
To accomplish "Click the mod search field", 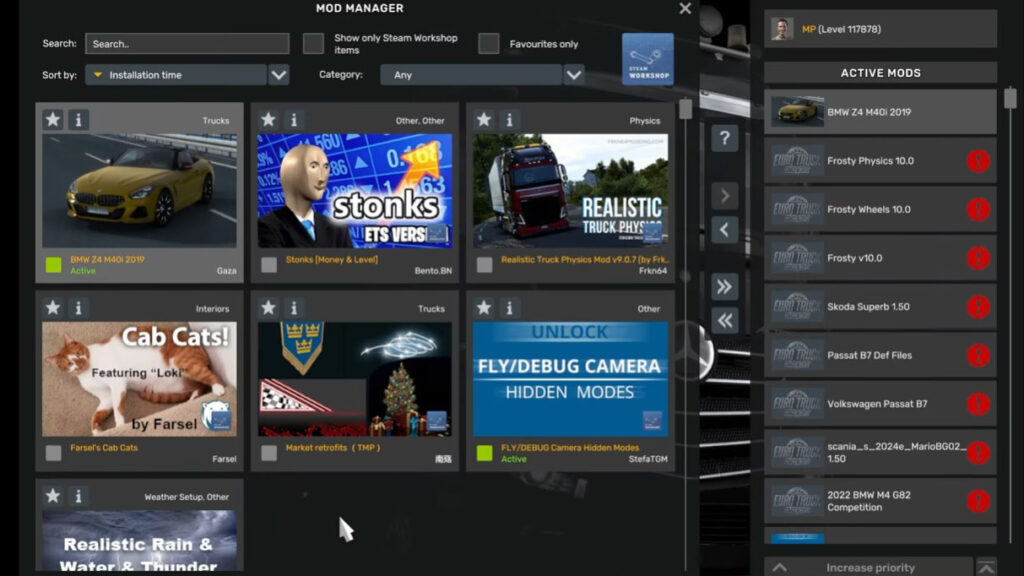I will click(187, 44).
